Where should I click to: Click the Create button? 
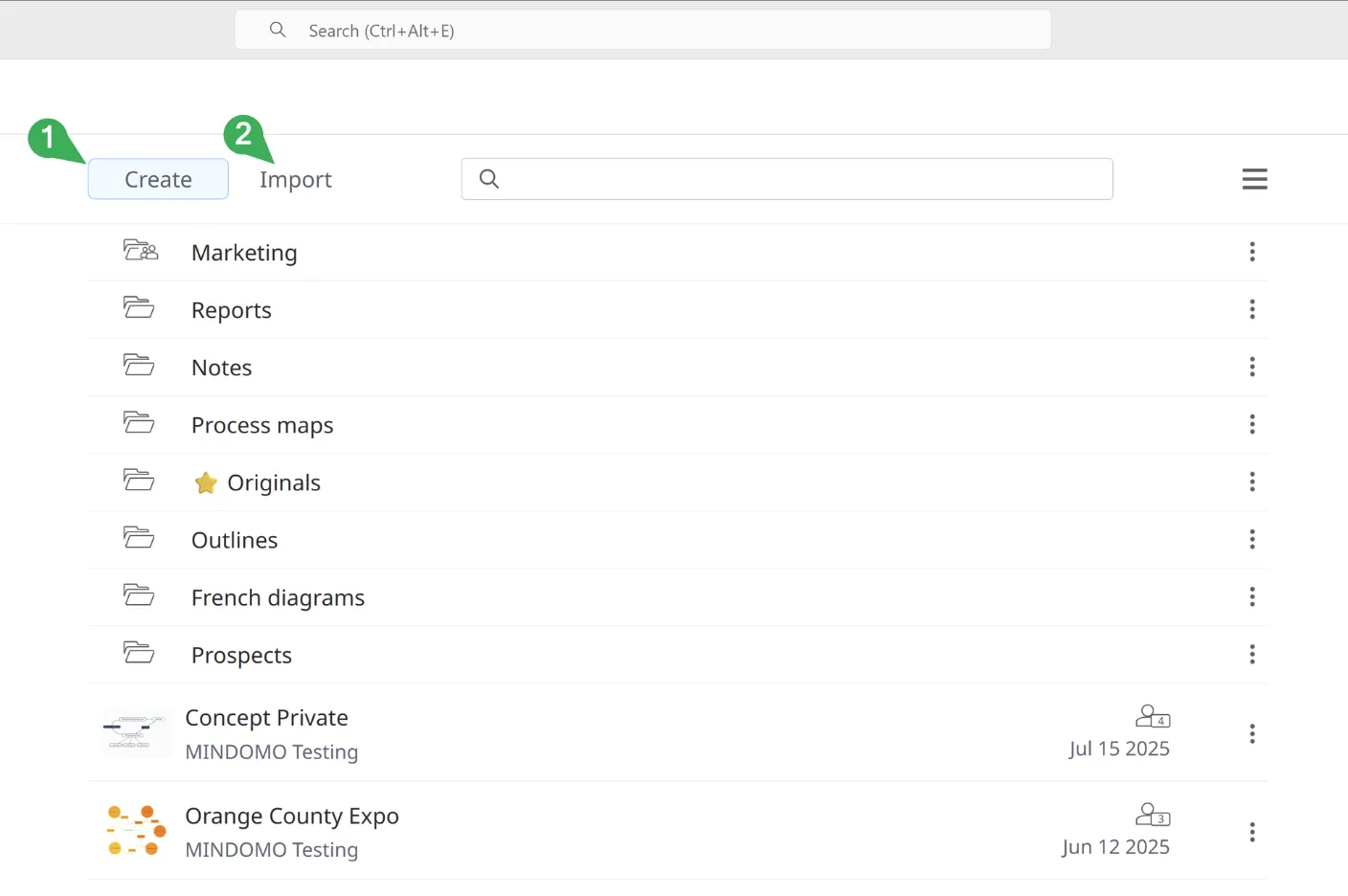pyautogui.click(x=158, y=179)
